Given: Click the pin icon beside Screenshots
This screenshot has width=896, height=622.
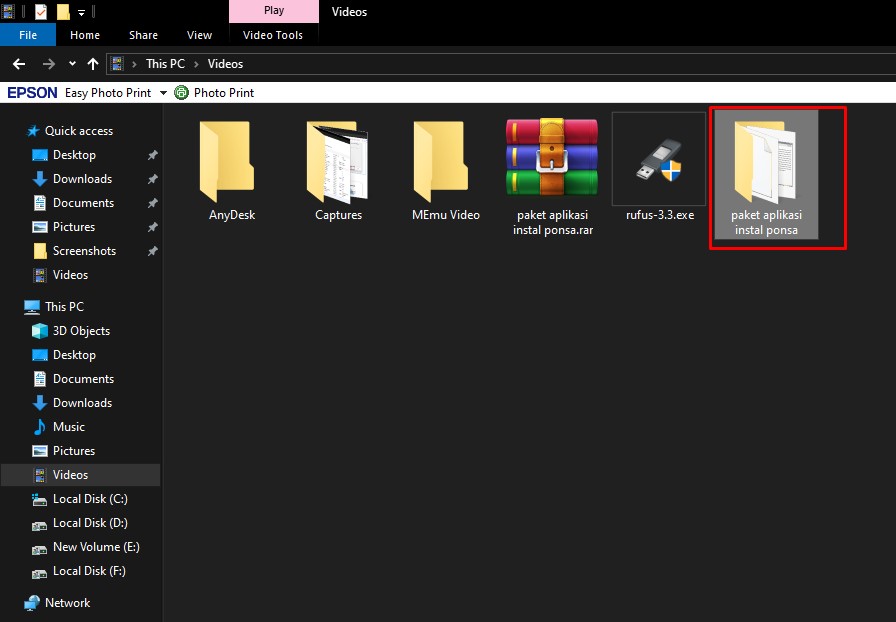Looking at the screenshot, I should (153, 251).
